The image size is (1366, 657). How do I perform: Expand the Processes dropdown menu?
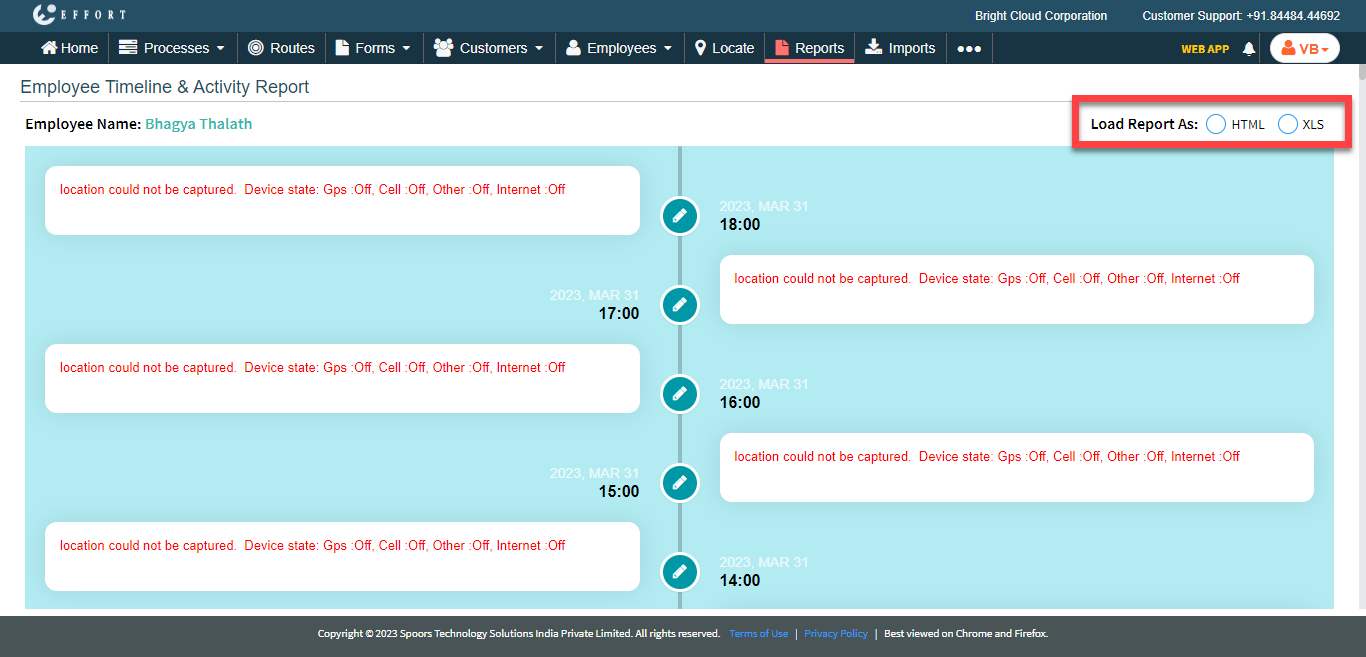click(x=172, y=48)
